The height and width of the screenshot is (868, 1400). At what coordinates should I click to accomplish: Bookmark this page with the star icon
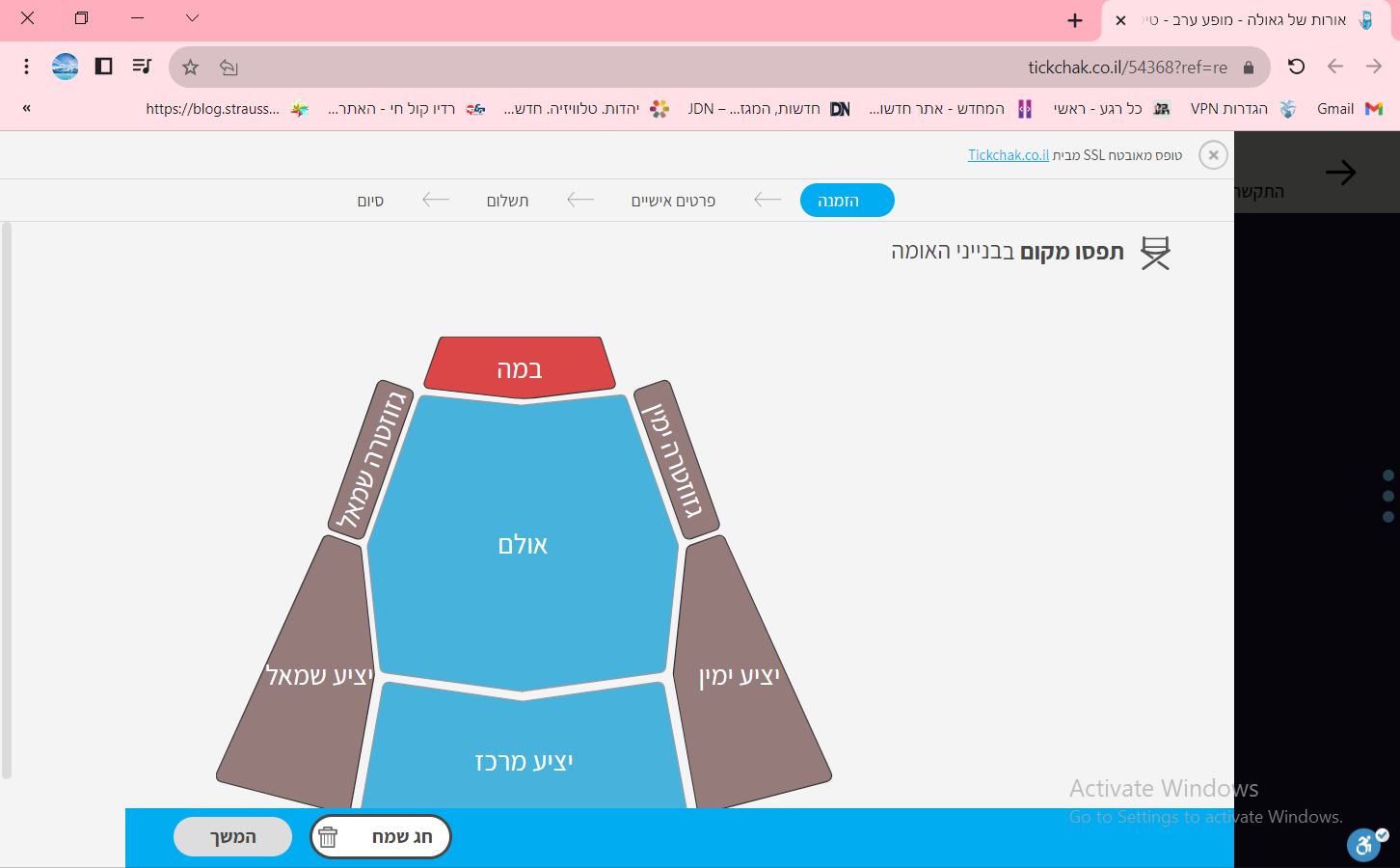click(x=191, y=67)
